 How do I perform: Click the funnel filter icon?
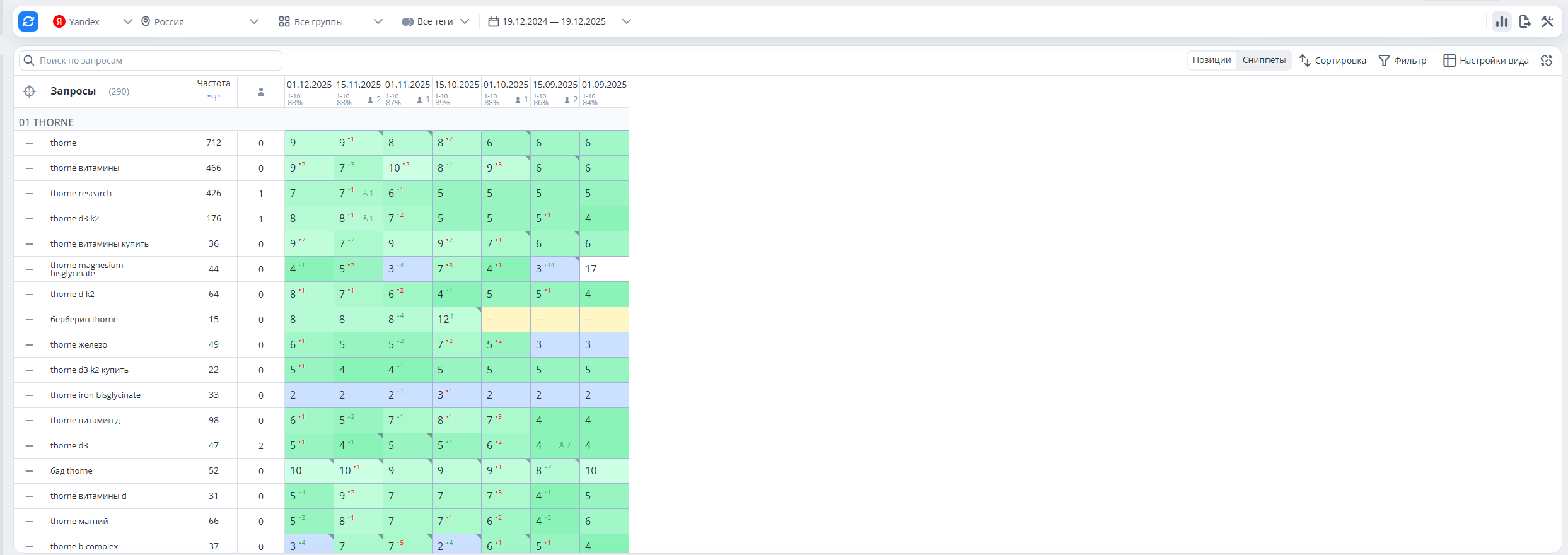coord(1384,61)
